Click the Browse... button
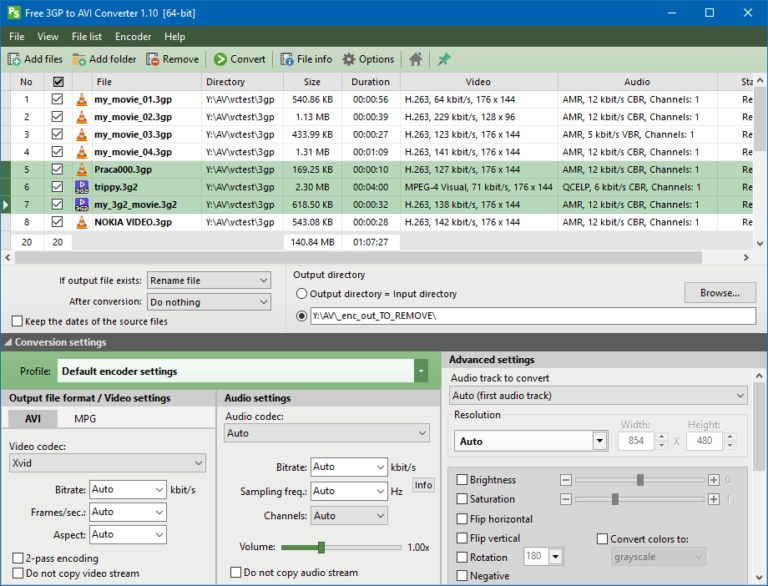768x586 pixels. (x=719, y=293)
